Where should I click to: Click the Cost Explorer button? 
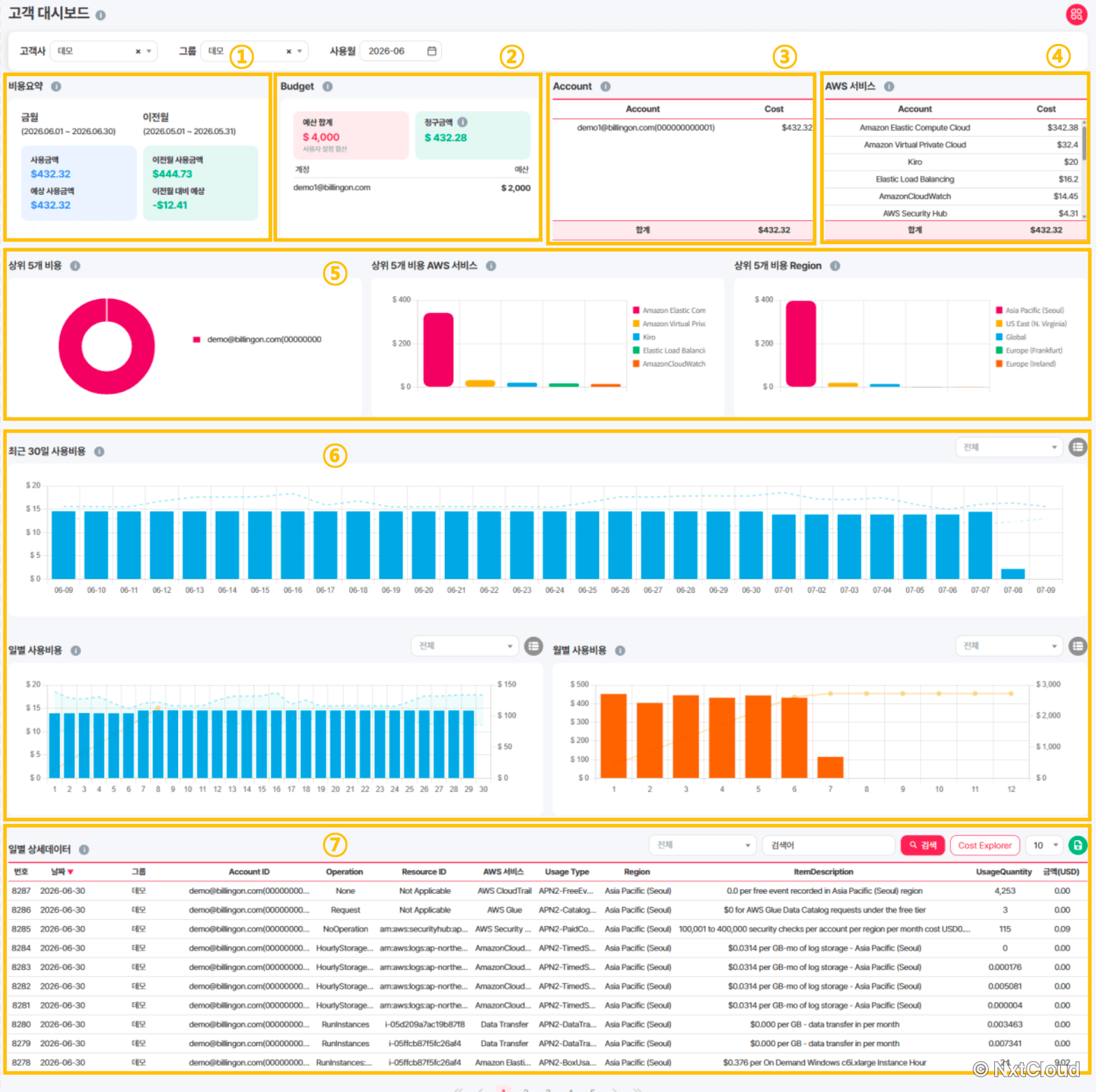(985, 845)
